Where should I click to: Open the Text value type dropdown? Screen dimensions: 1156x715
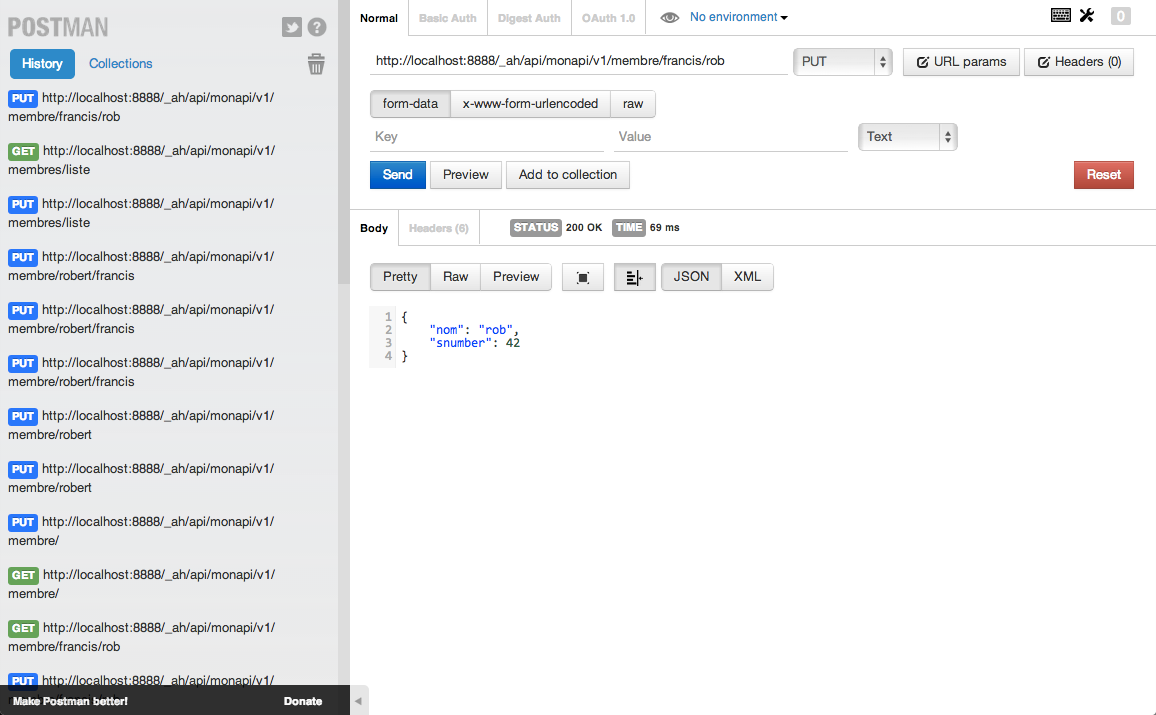coord(906,136)
